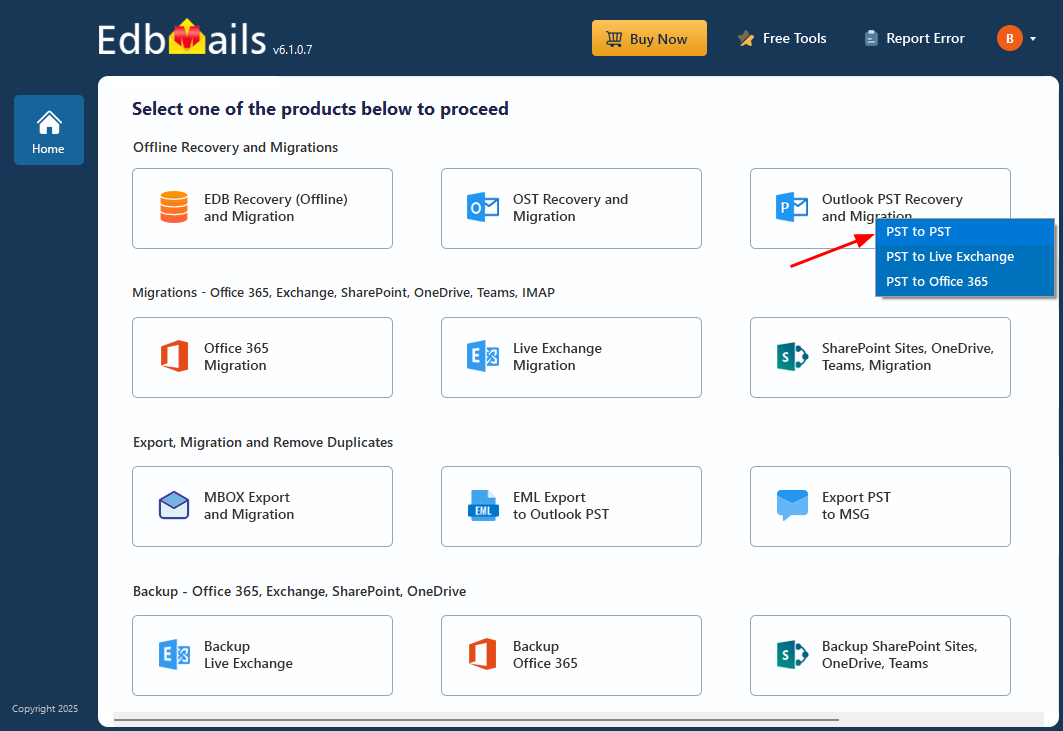Click the Backup SharePoint Sites icon
Image resolution: width=1063 pixels, height=731 pixels.
point(792,654)
